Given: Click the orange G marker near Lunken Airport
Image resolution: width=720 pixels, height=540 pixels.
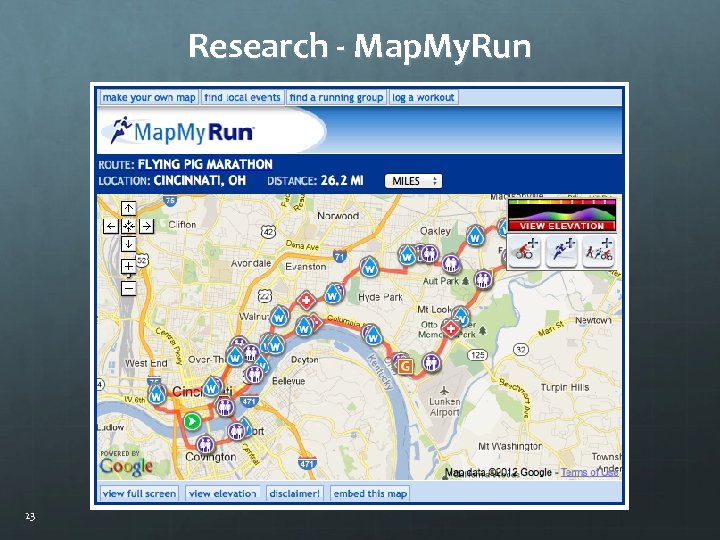Looking at the screenshot, I should 405,366.
